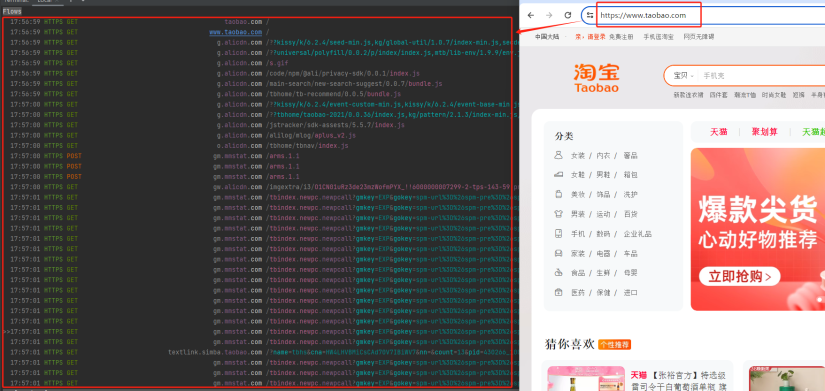Image resolution: width=825 pixels, height=391 pixels.
Task: Select the new-search-suggest bundle.js flow
Action: coord(257,84)
